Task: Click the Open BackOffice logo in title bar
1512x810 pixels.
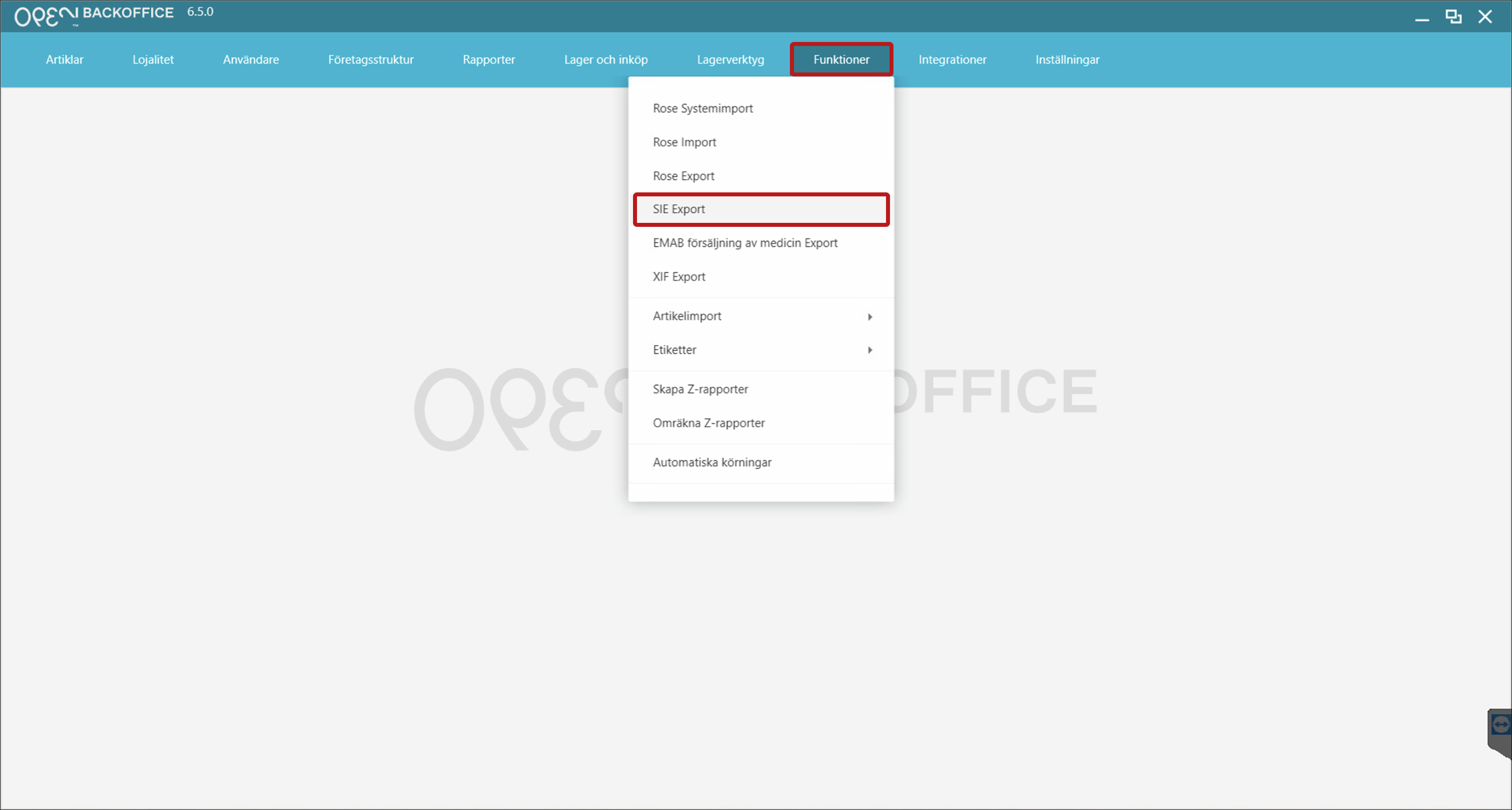Action: point(94,15)
